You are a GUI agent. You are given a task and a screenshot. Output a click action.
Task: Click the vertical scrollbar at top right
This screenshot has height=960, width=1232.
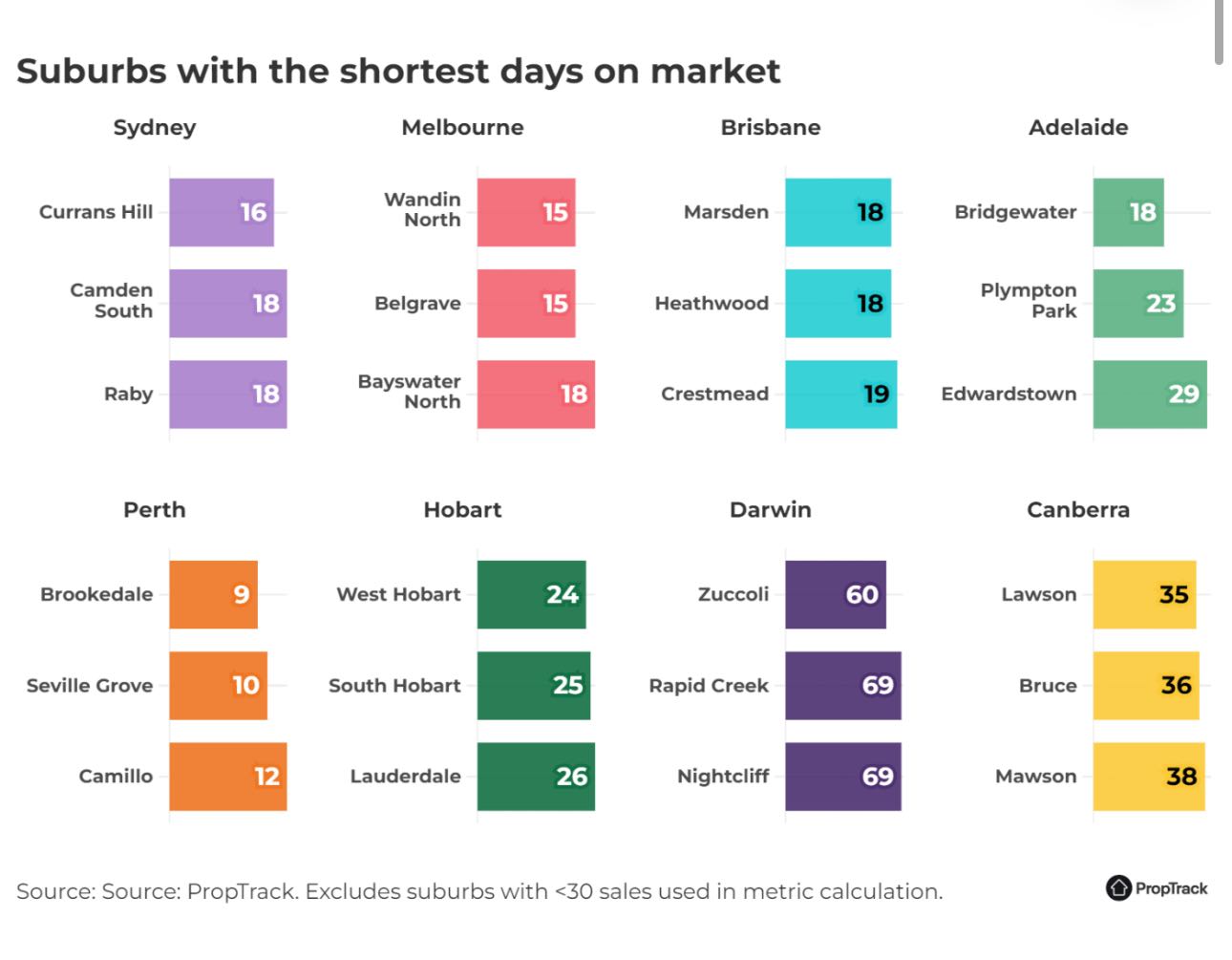point(1219,33)
